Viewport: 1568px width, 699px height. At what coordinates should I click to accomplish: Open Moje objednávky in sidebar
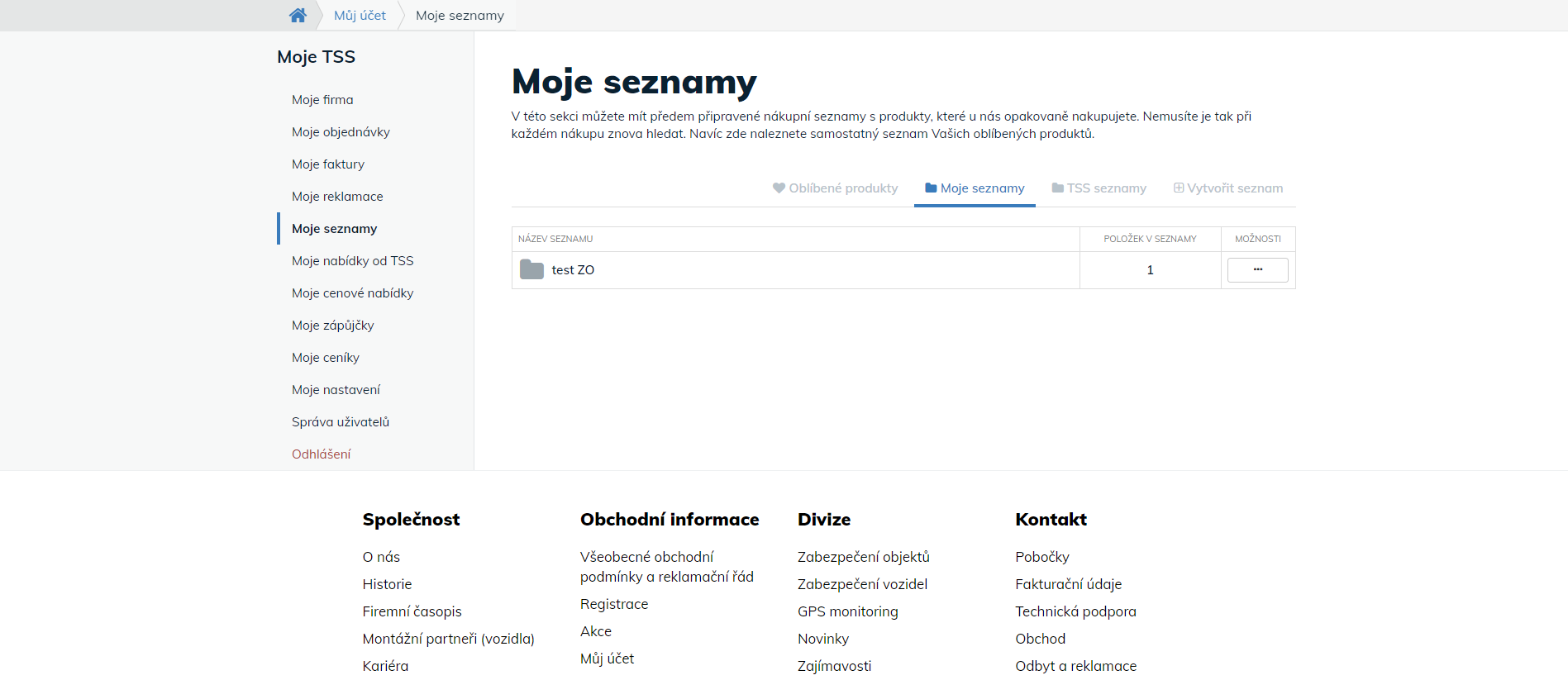tap(341, 132)
